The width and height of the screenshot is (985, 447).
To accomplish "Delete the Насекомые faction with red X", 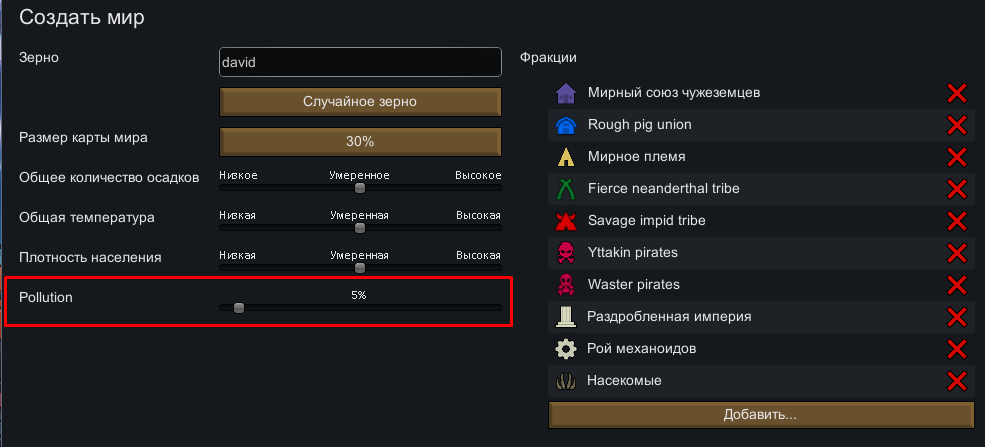I will [957, 381].
